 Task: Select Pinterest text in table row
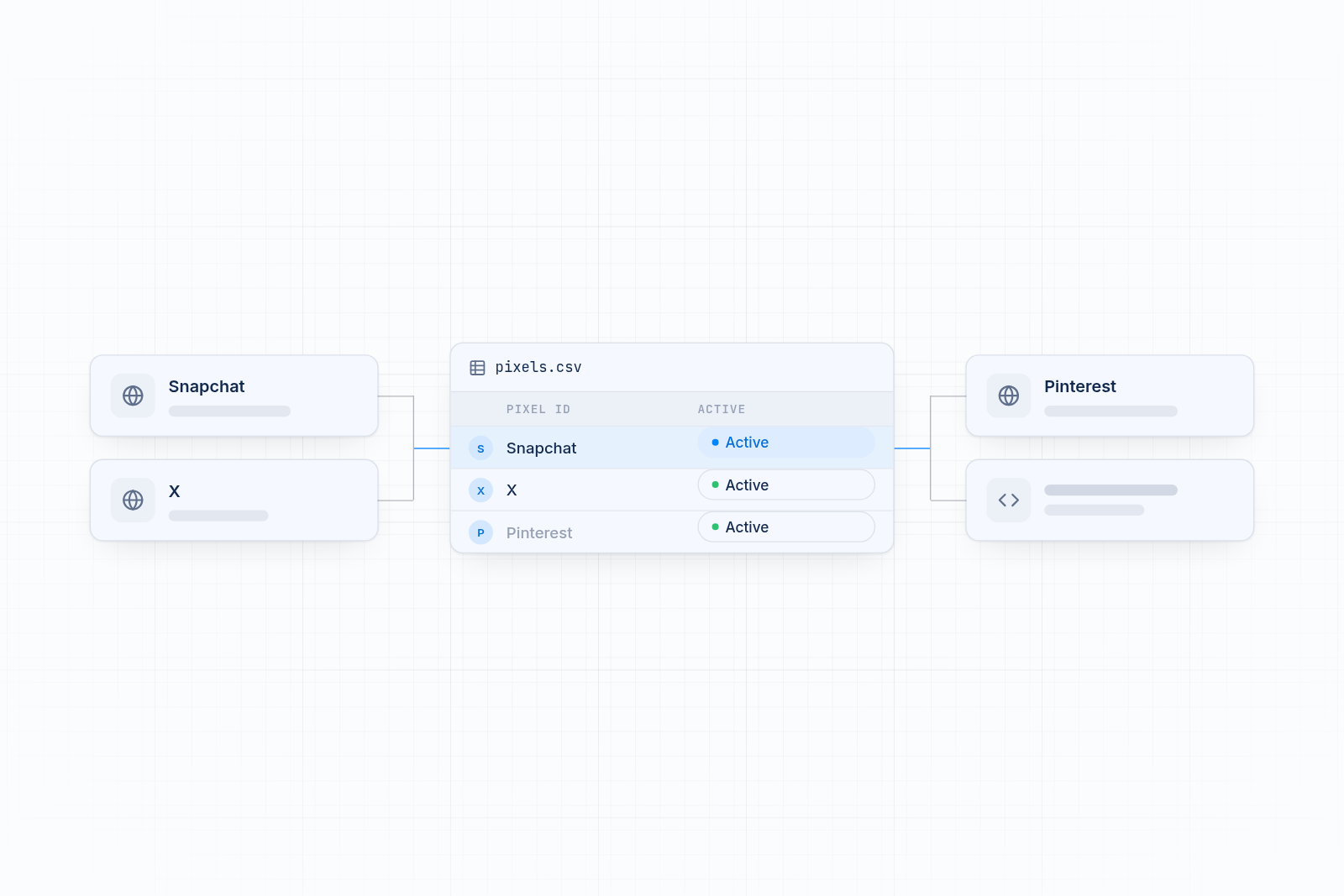point(539,532)
